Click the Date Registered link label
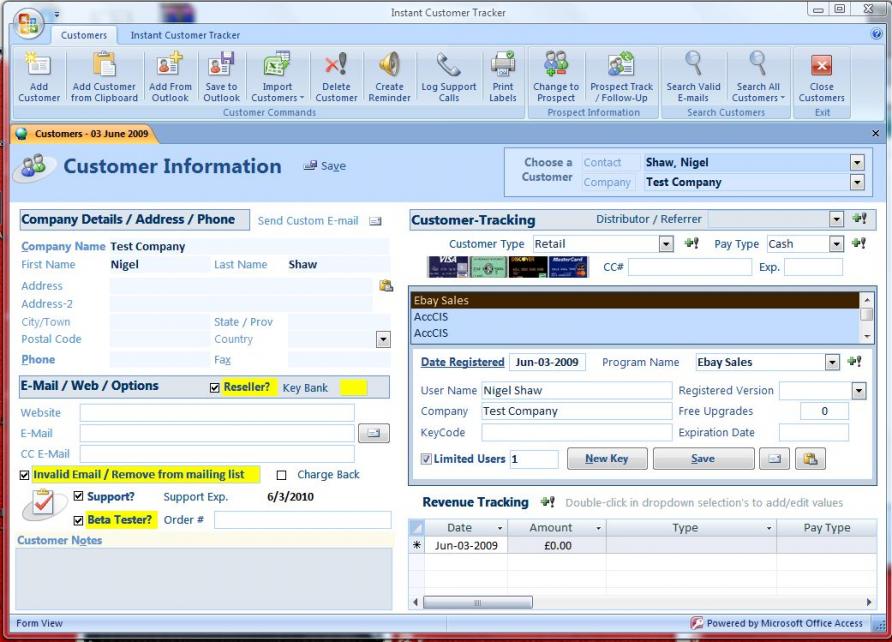The height and width of the screenshot is (642, 892). 462,362
